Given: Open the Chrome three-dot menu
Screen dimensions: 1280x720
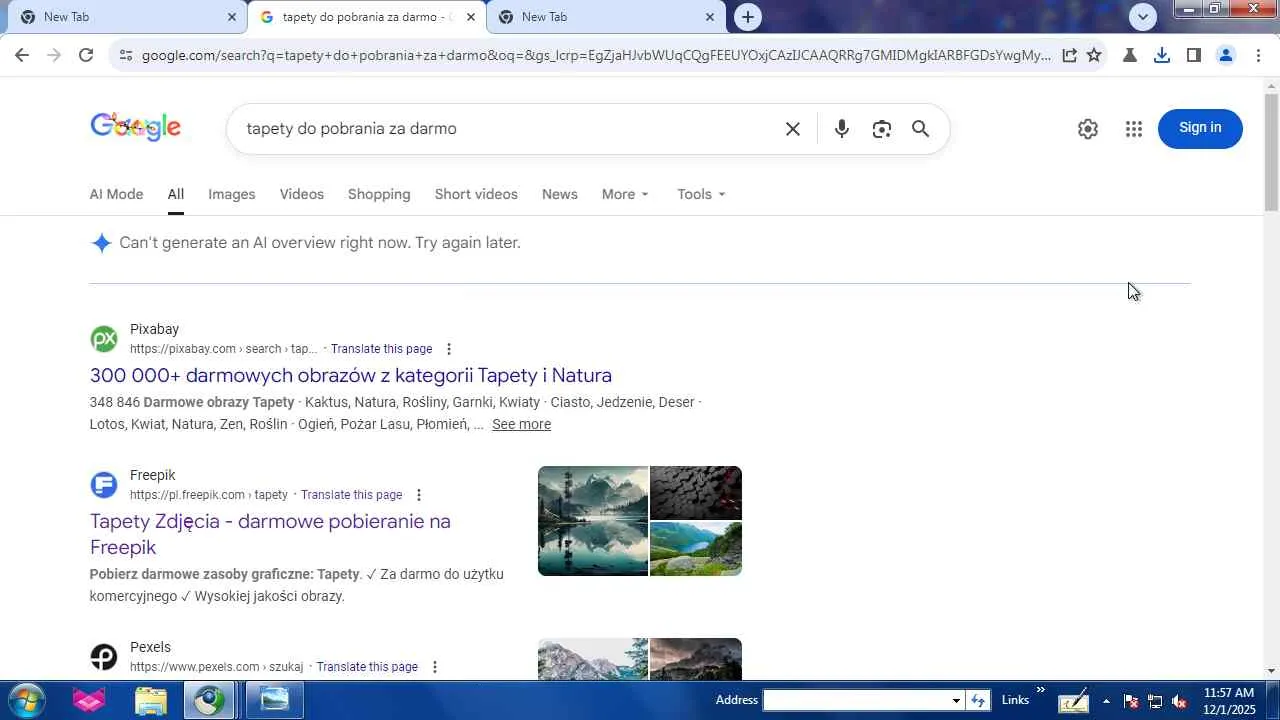Looking at the screenshot, I should [1257, 55].
